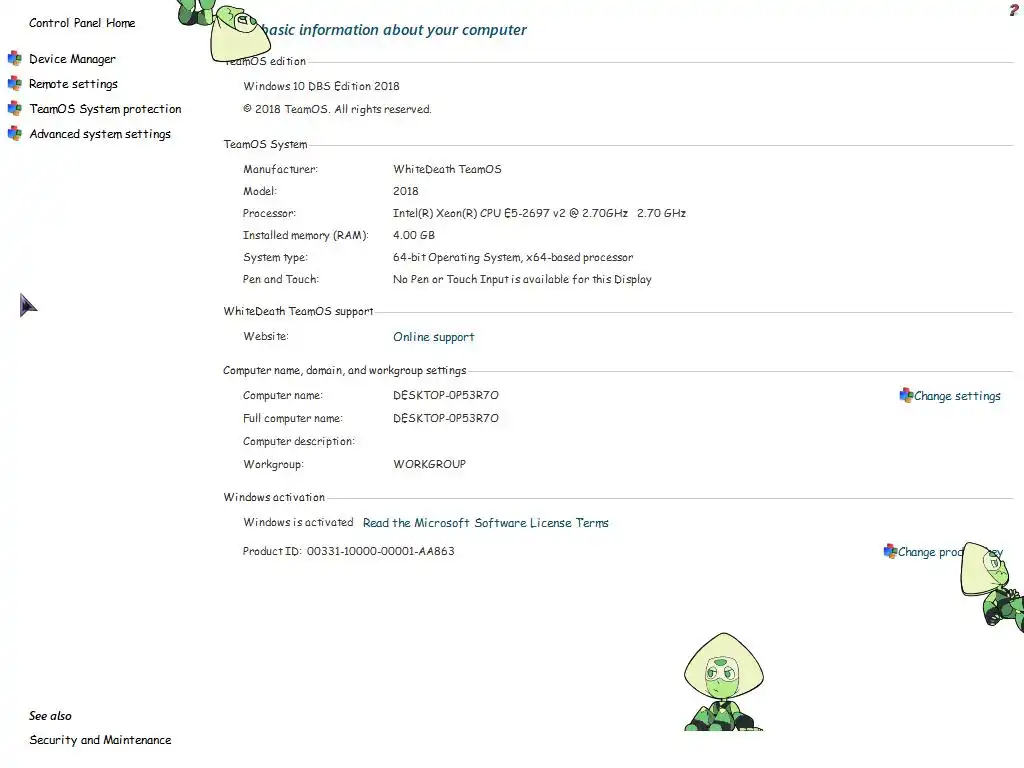Click the Full computer name value DESKTOP-0P53R7O
1024x768 pixels.
pyautogui.click(x=445, y=418)
